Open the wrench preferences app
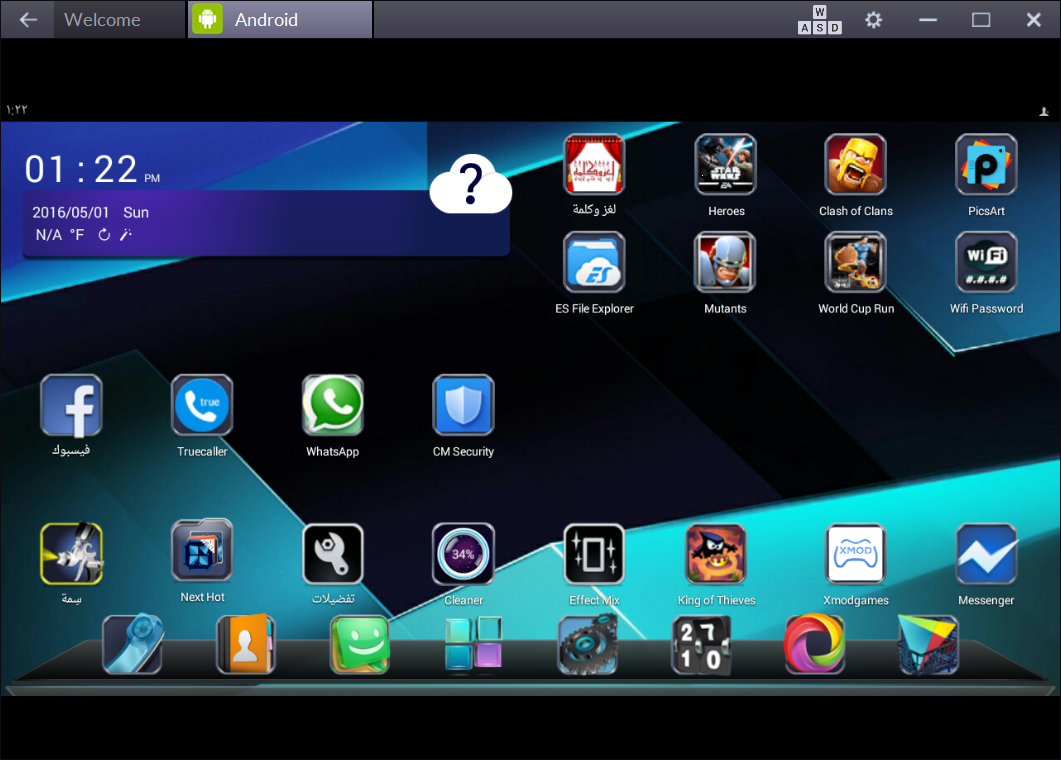The height and width of the screenshot is (760, 1061). [x=332, y=554]
